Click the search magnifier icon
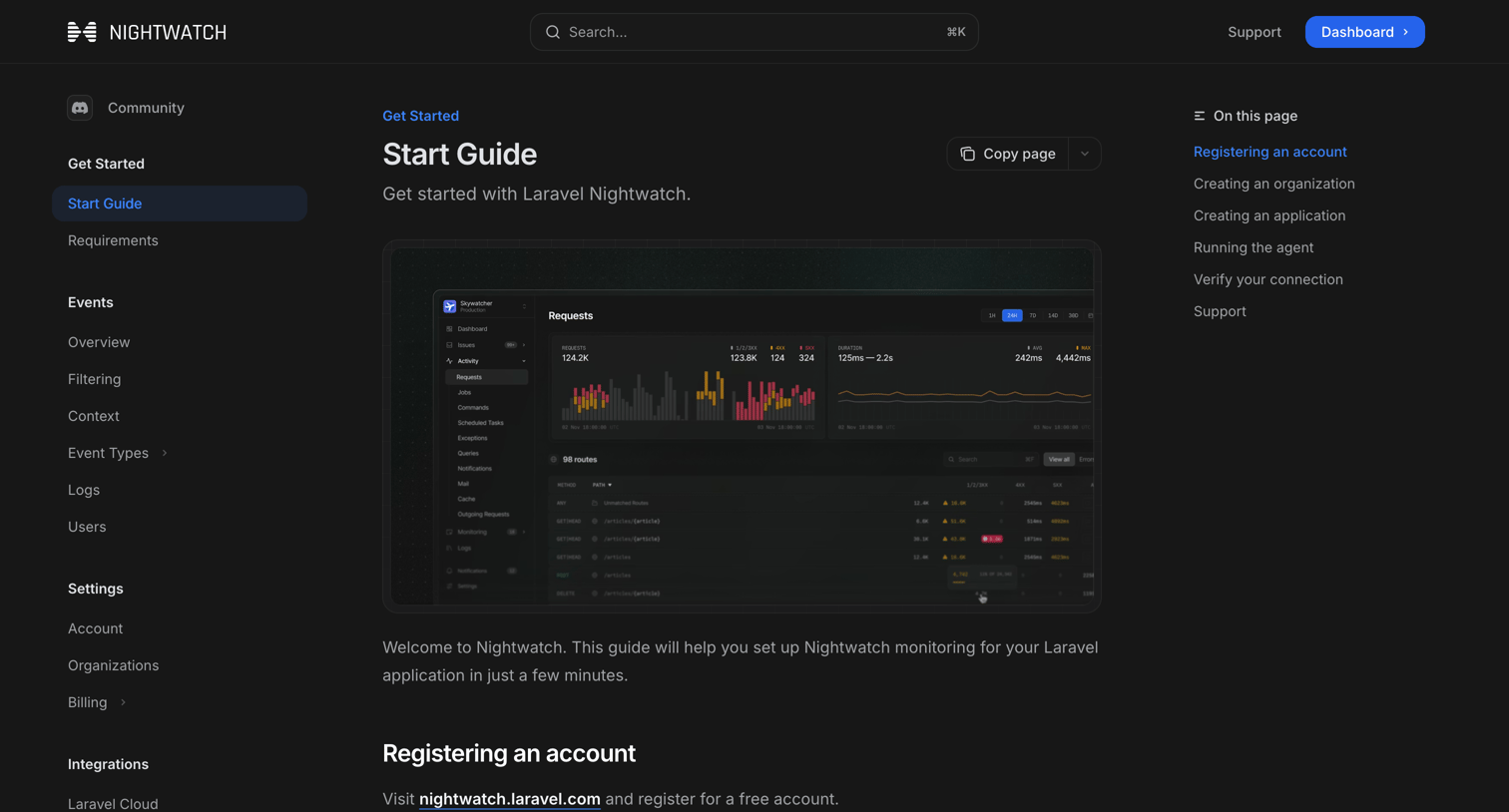Image resolution: width=1509 pixels, height=812 pixels. click(x=553, y=32)
